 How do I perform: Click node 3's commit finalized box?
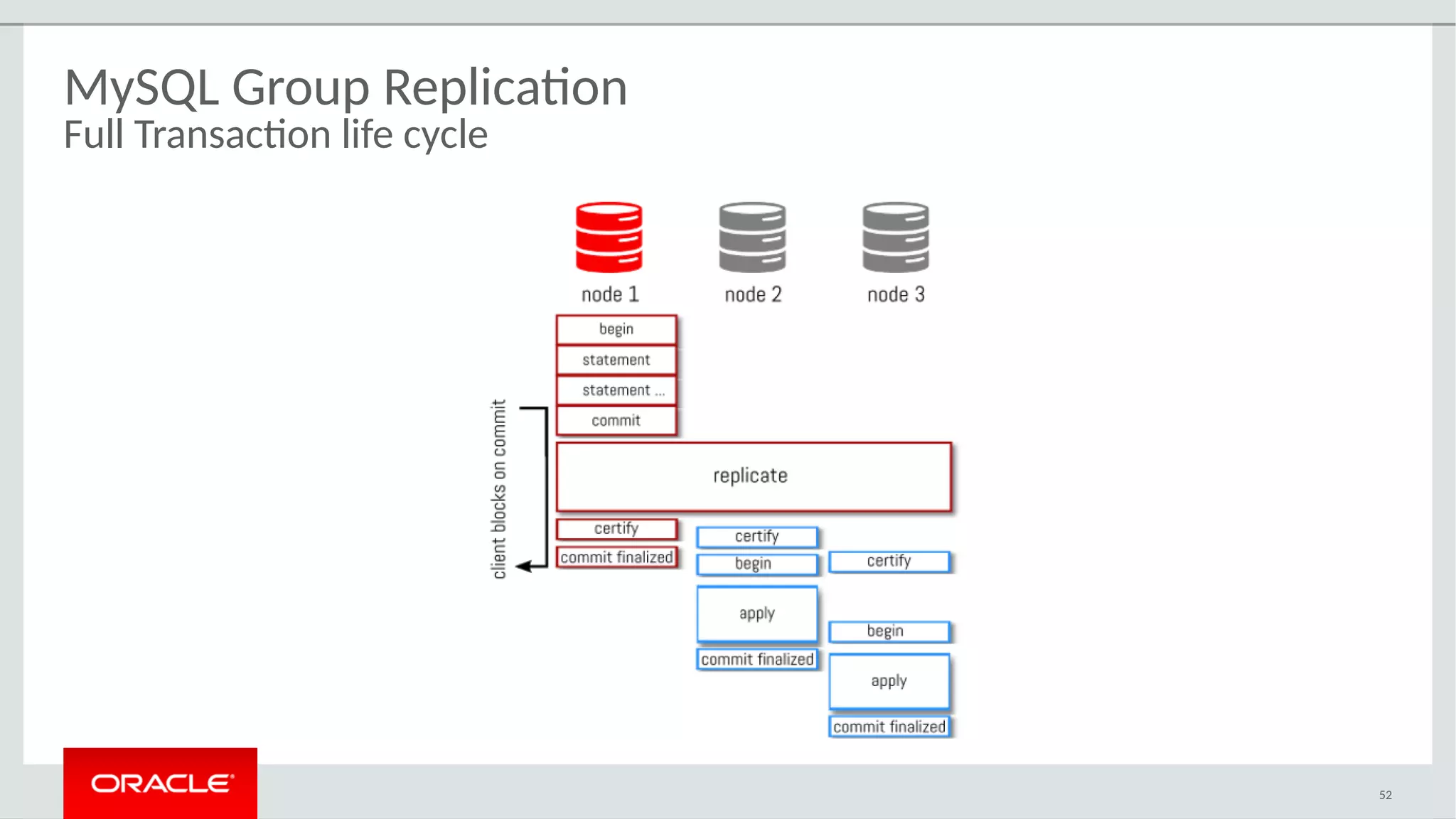tap(889, 727)
